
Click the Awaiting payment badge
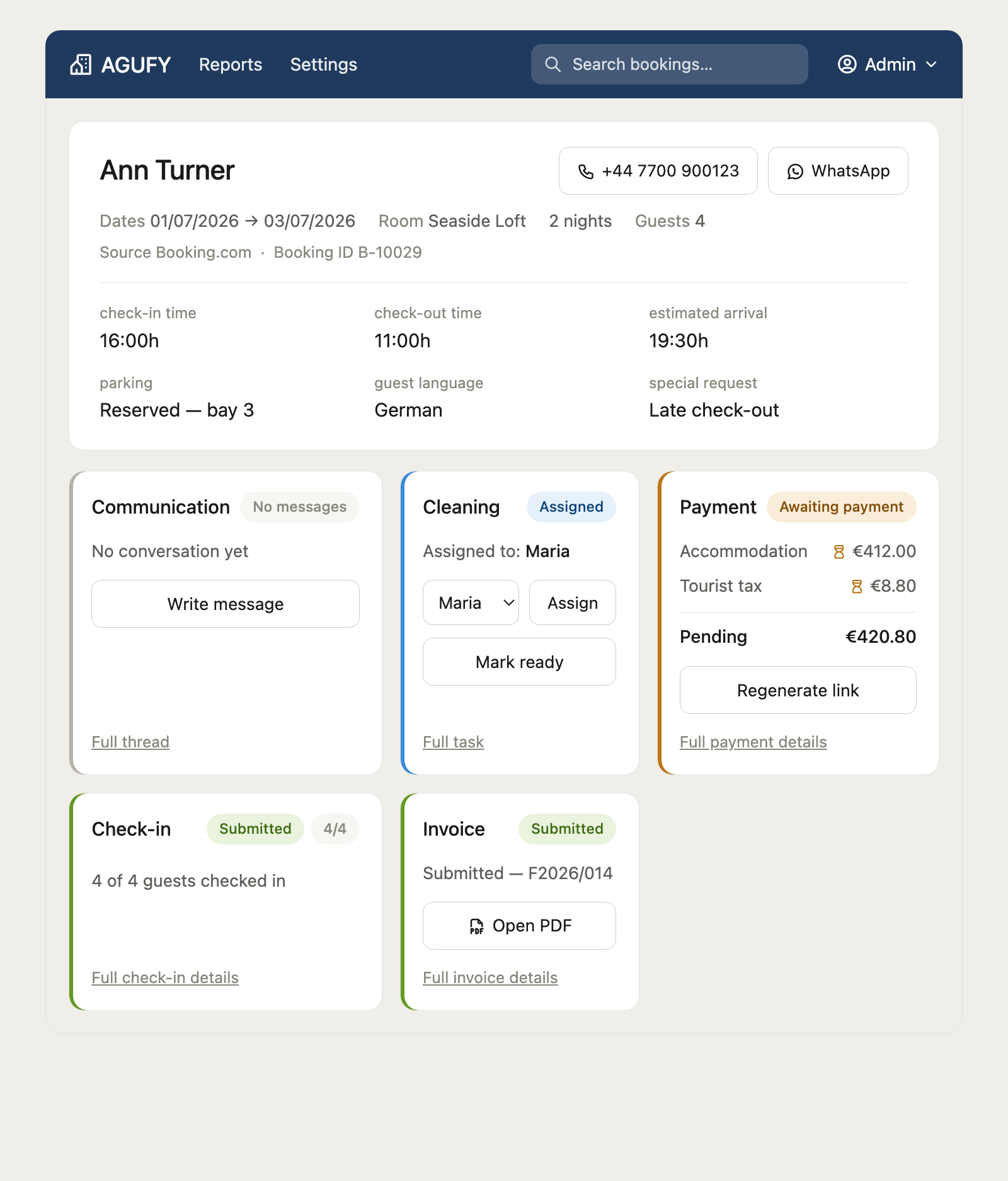coord(841,507)
